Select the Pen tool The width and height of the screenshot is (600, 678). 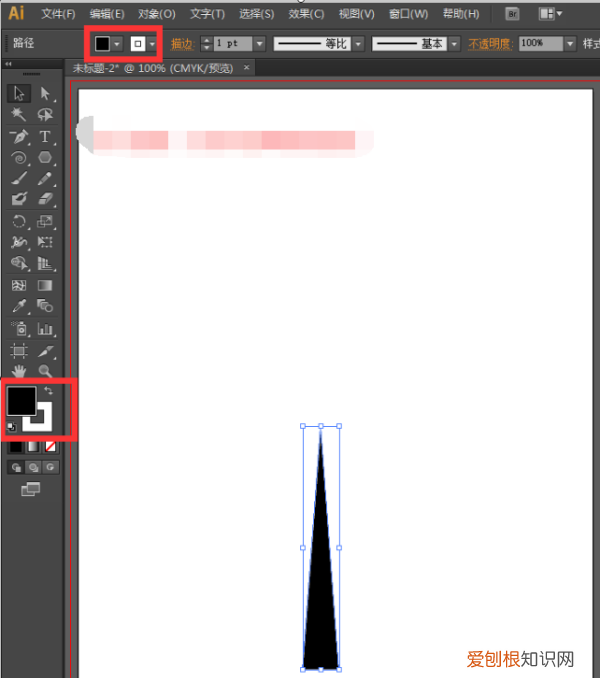(x=18, y=137)
